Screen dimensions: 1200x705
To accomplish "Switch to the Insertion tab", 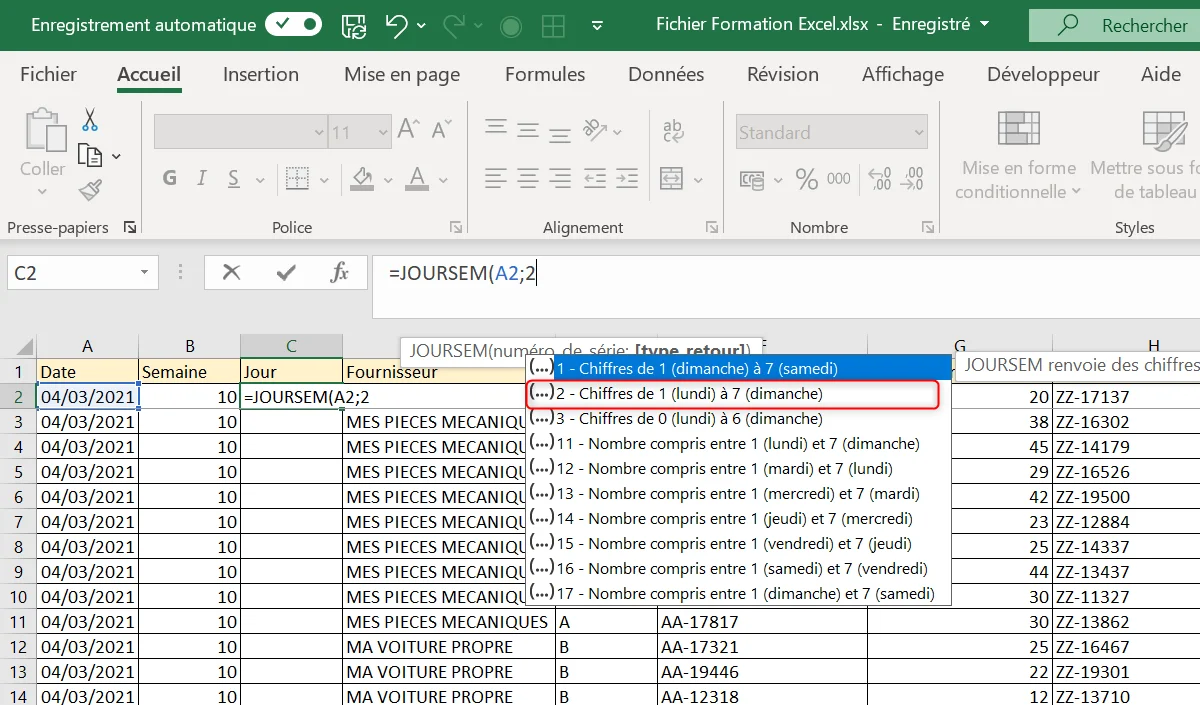I will (261, 74).
